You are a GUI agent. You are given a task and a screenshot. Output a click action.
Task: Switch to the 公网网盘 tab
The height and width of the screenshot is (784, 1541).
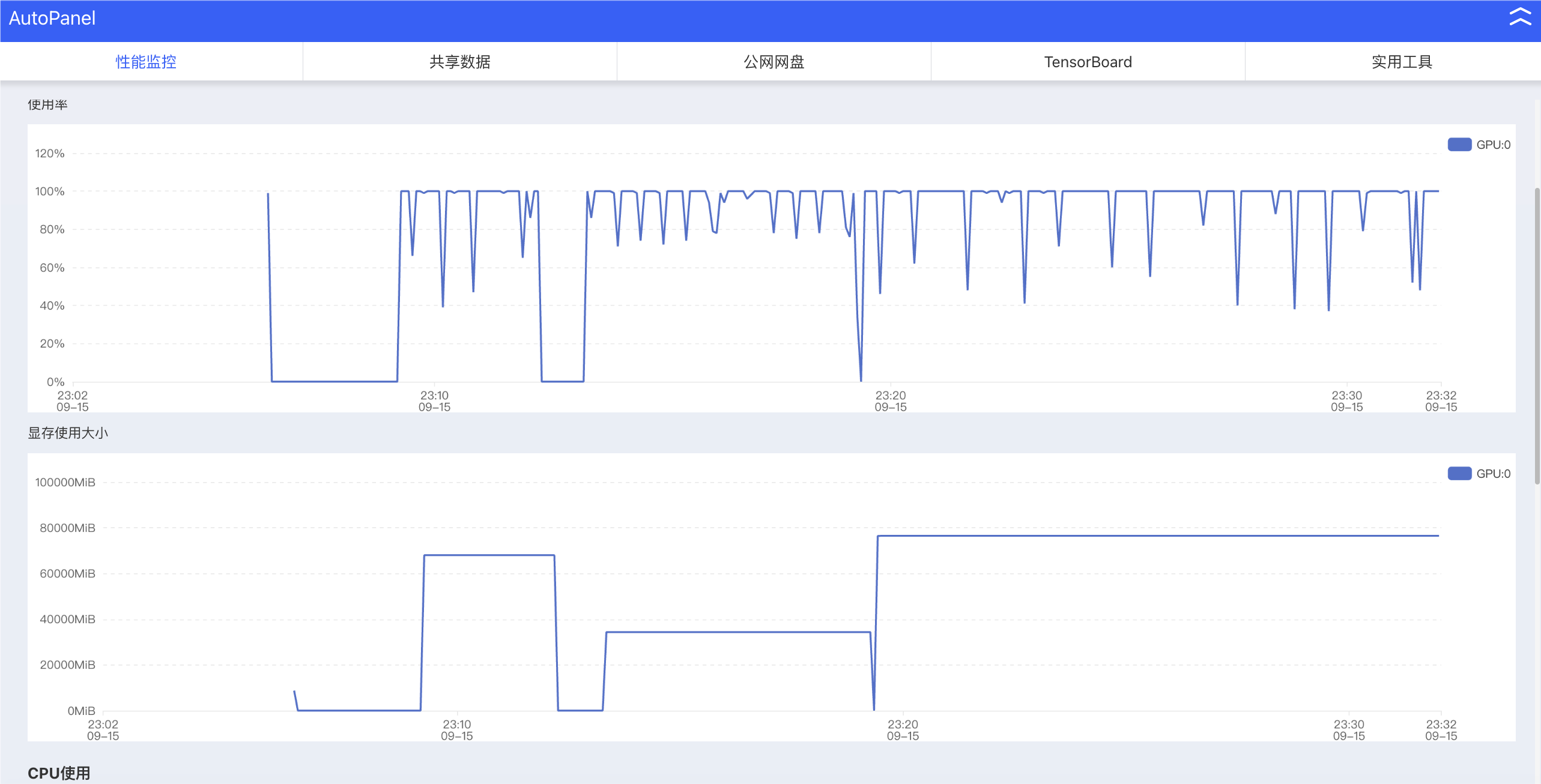click(774, 62)
